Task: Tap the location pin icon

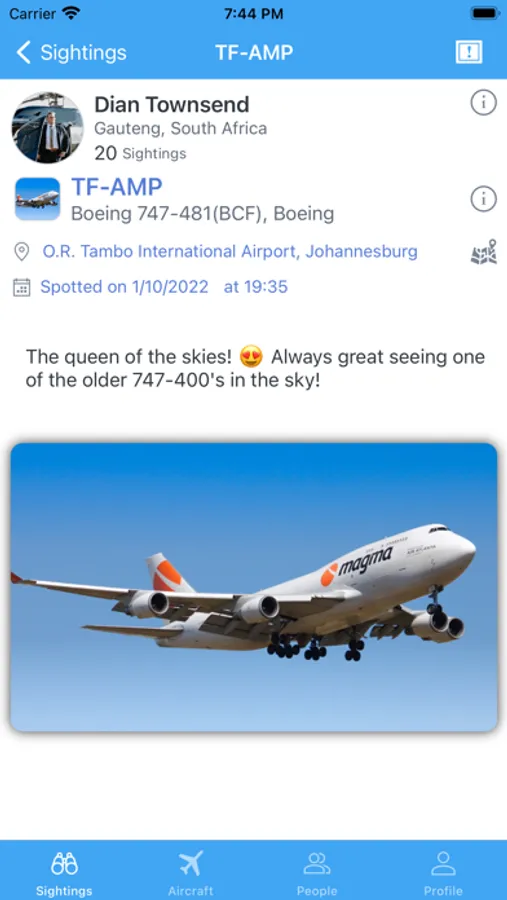Action: [21, 252]
